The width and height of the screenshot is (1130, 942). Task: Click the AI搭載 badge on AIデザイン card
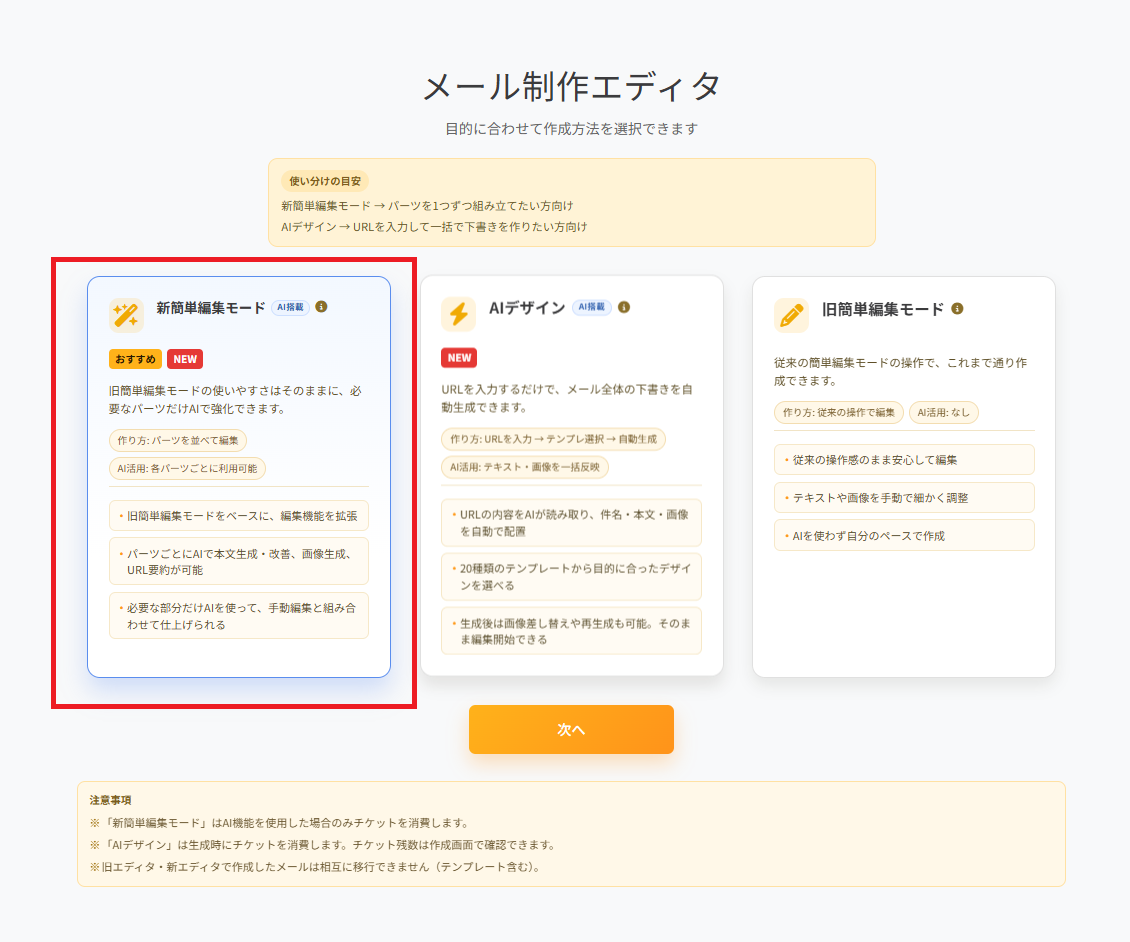pos(592,308)
